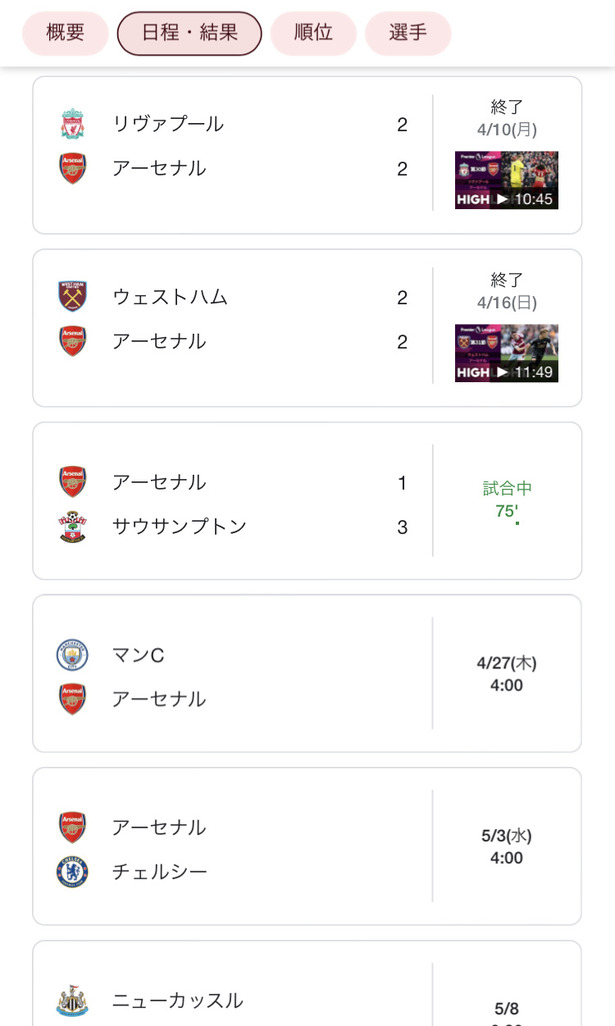Click the マンC team name
Viewport: 615px width, 1026px height.
[138, 655]
